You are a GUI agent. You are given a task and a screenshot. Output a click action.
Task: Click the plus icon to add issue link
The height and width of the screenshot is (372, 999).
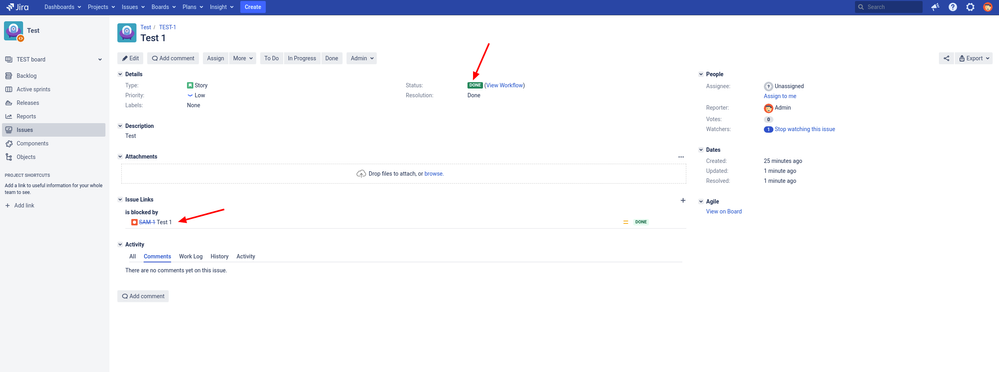(x=683, y=200)
